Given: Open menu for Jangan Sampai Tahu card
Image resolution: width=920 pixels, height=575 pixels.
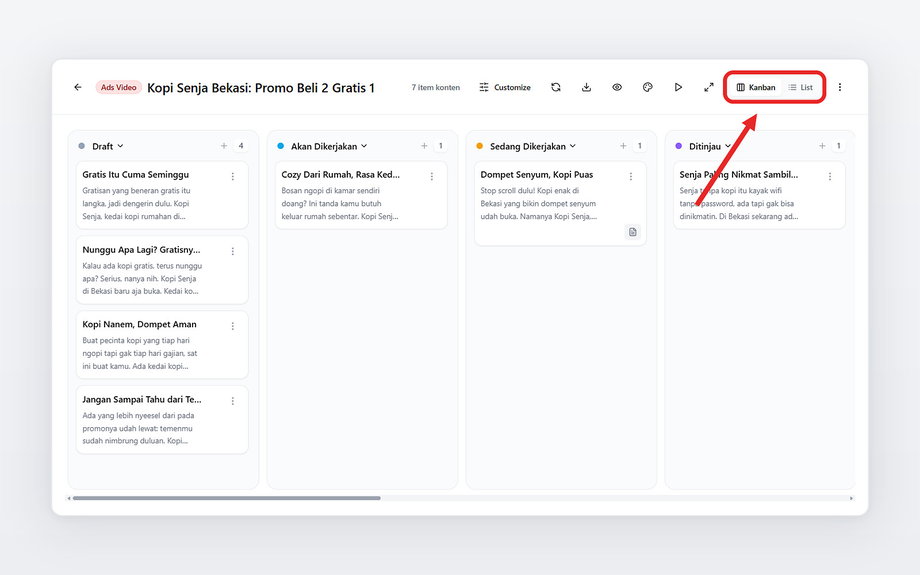Looking at the screenshot, I should pos(232,401).
